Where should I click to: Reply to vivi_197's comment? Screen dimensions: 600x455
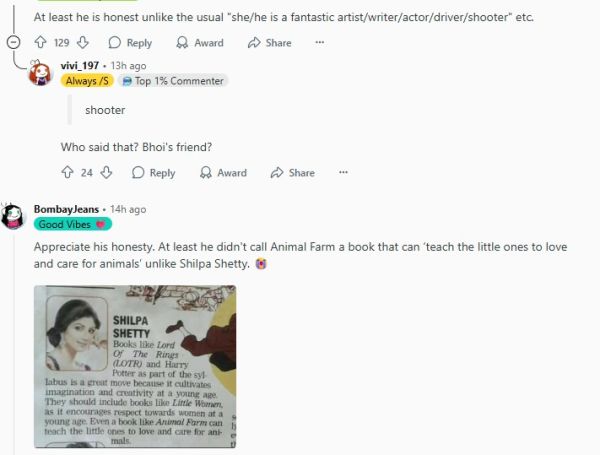[x=154, y=173]
